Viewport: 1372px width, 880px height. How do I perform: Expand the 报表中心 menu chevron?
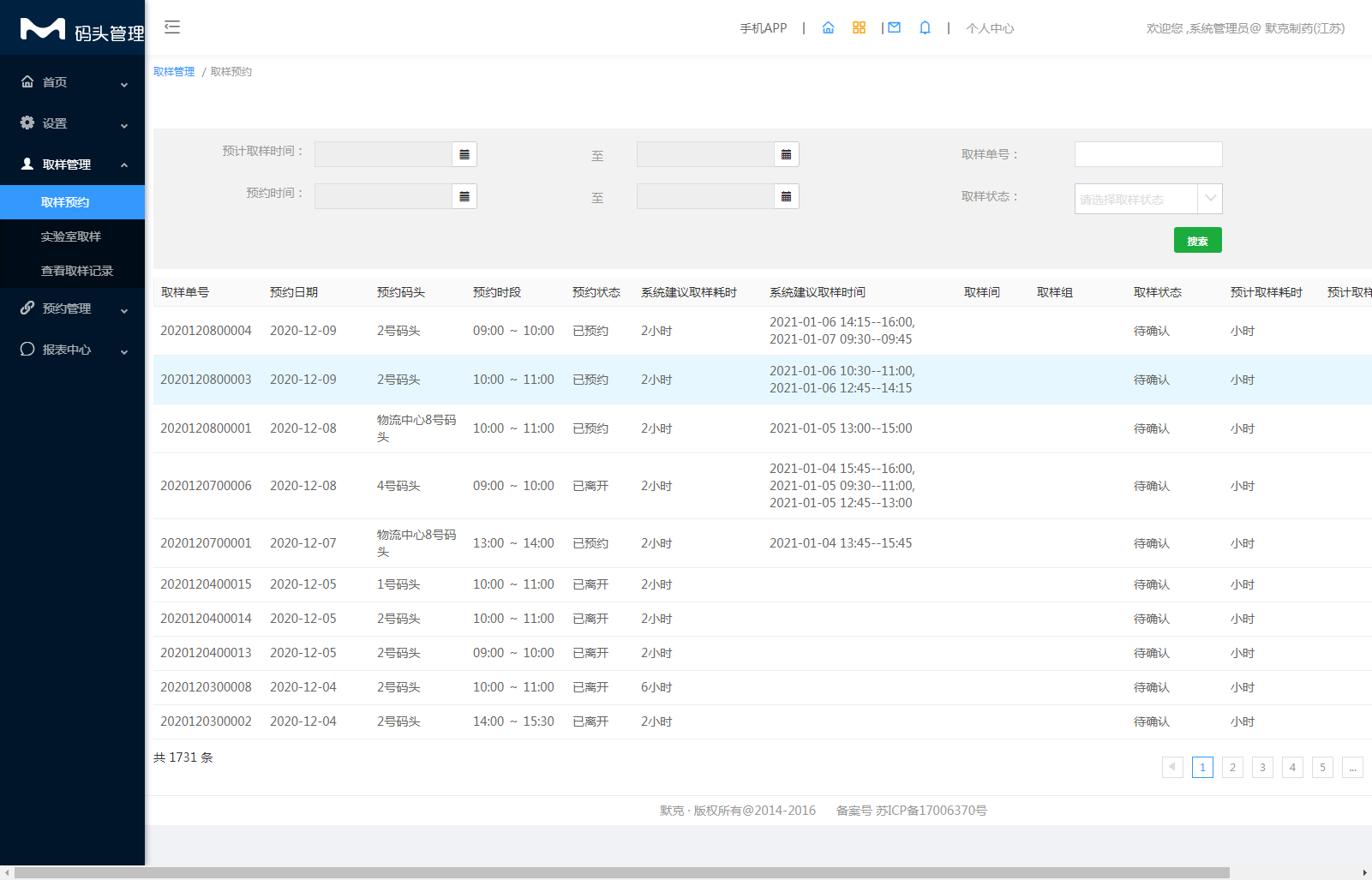click(x=124, y=351)
